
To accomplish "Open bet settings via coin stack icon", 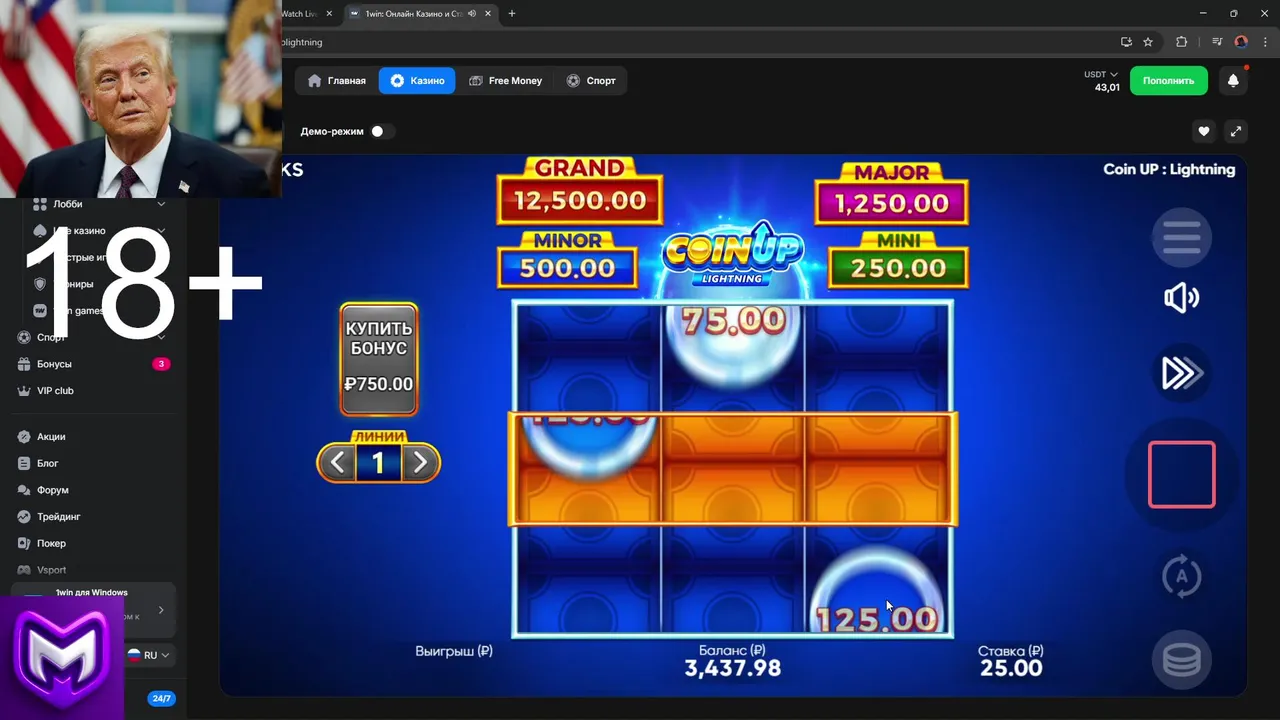I will [x=1181, y=661].
